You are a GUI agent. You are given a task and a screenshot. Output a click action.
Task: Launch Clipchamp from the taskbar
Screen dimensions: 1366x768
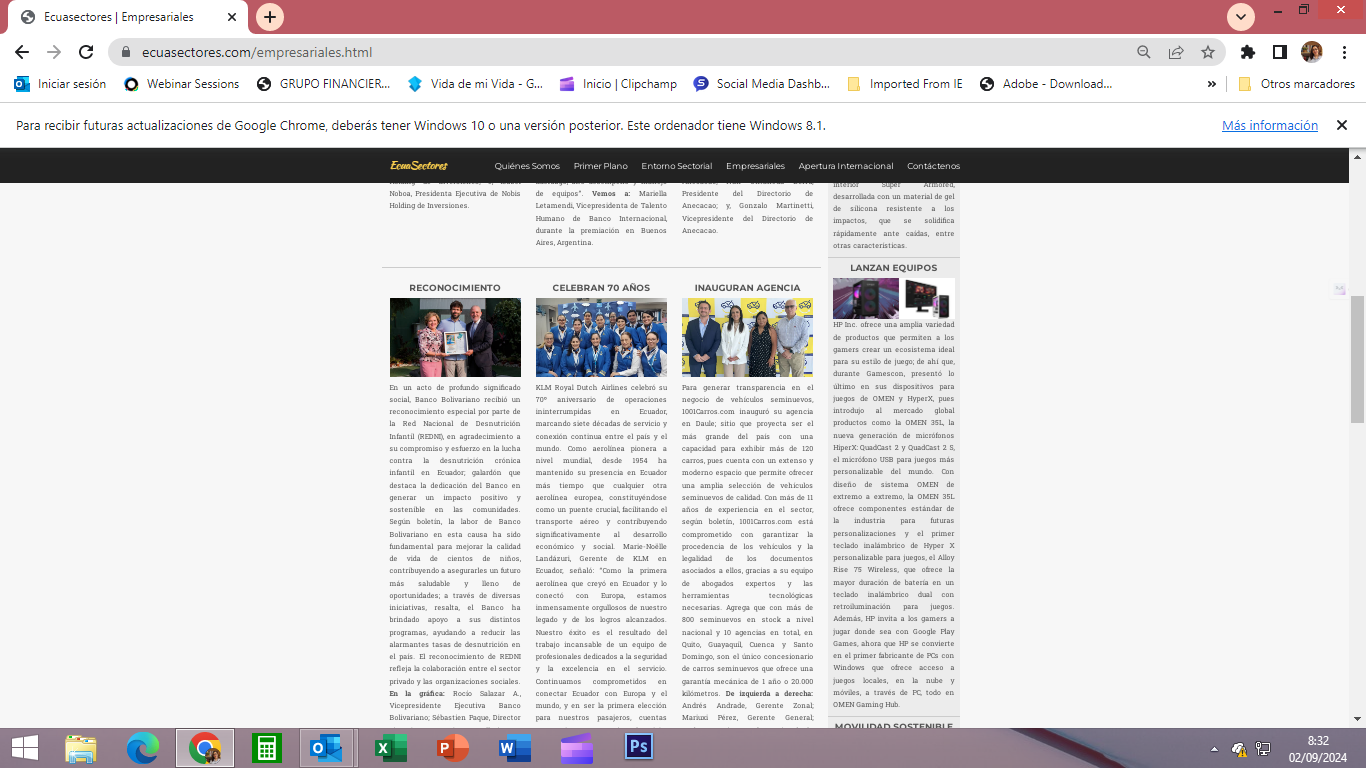[577, 748]
